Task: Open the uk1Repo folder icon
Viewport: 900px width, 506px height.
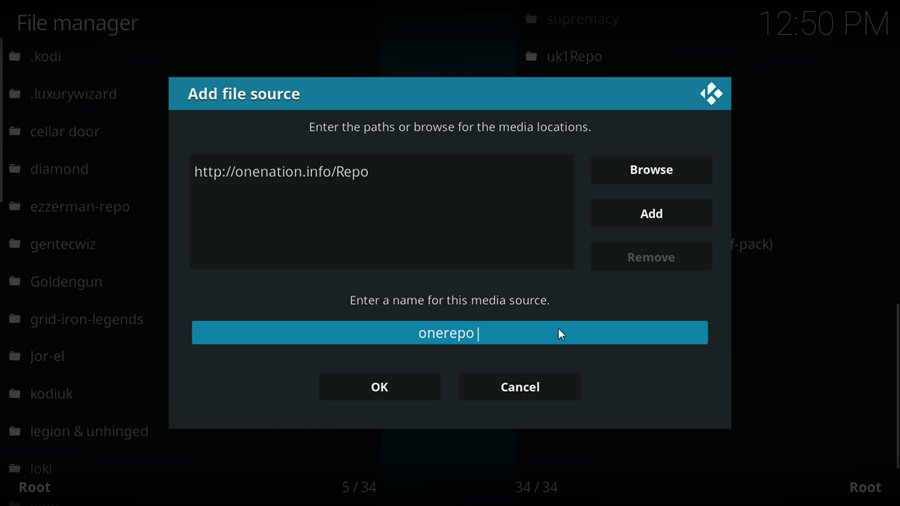Action: click(532, 56)
